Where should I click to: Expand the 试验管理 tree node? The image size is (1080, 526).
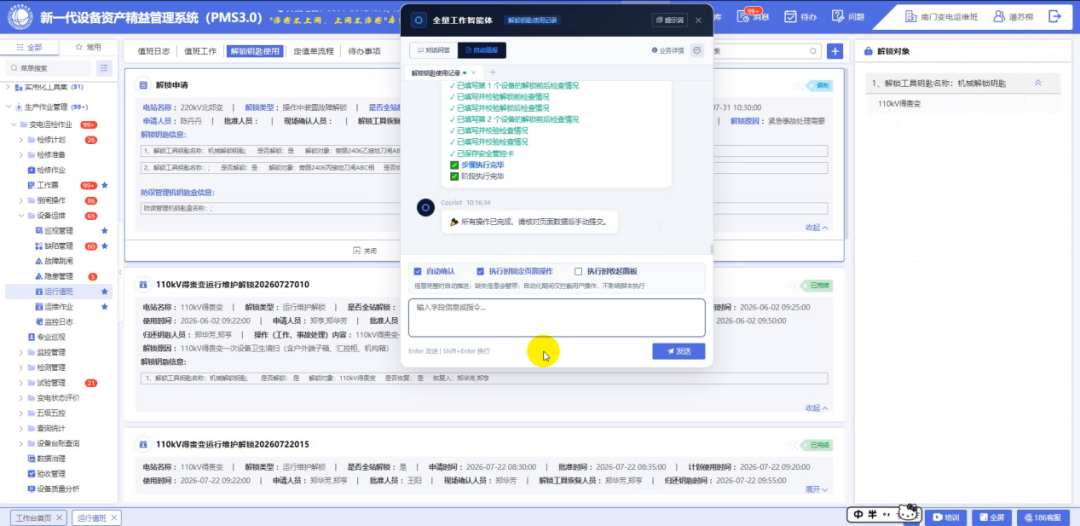(21, 382)
